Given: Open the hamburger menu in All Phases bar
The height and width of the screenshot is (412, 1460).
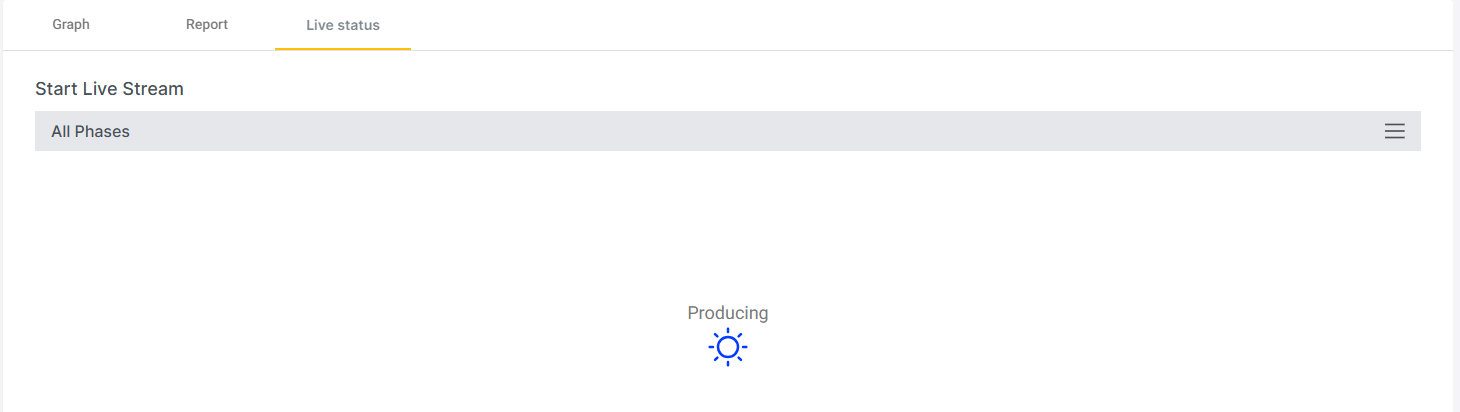Looking at the screenshot, I should (x=1394, y=131).
